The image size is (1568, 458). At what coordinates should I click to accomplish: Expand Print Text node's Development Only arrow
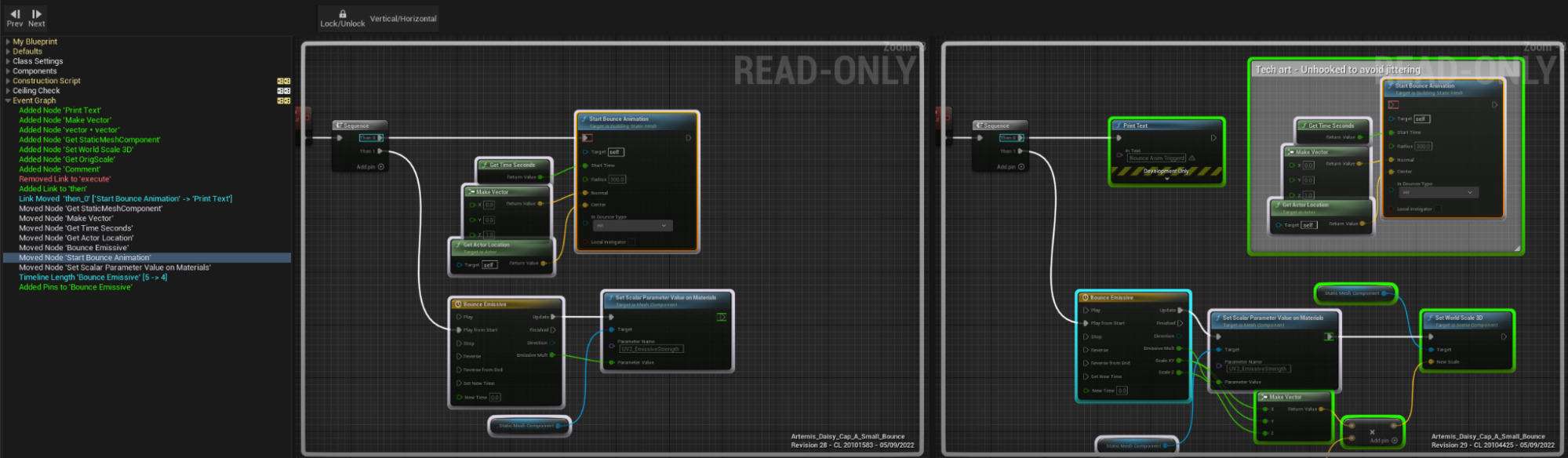tap(1166, 179)
